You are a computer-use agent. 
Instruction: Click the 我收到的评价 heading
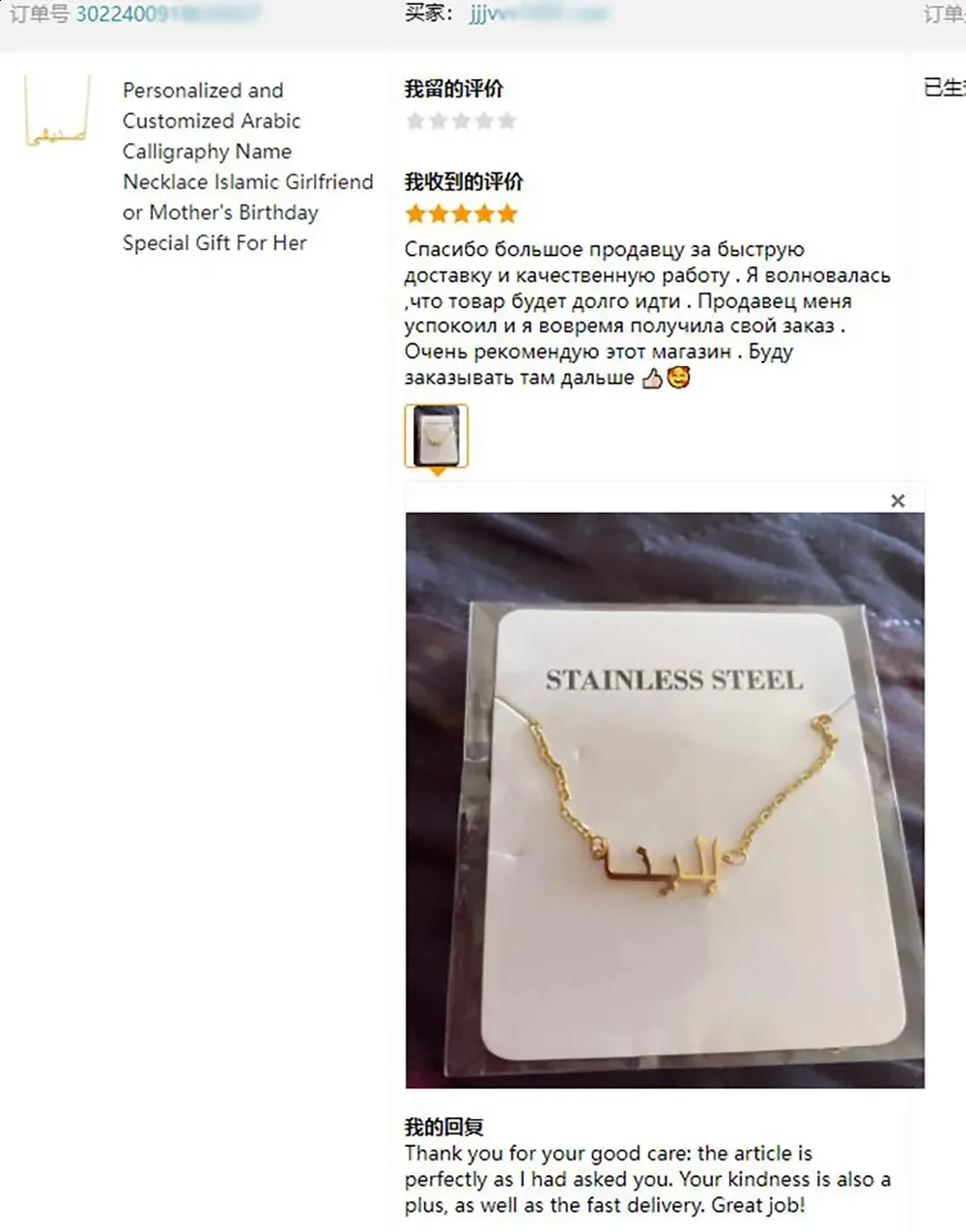pyautogui.click(x=464, y=182)
